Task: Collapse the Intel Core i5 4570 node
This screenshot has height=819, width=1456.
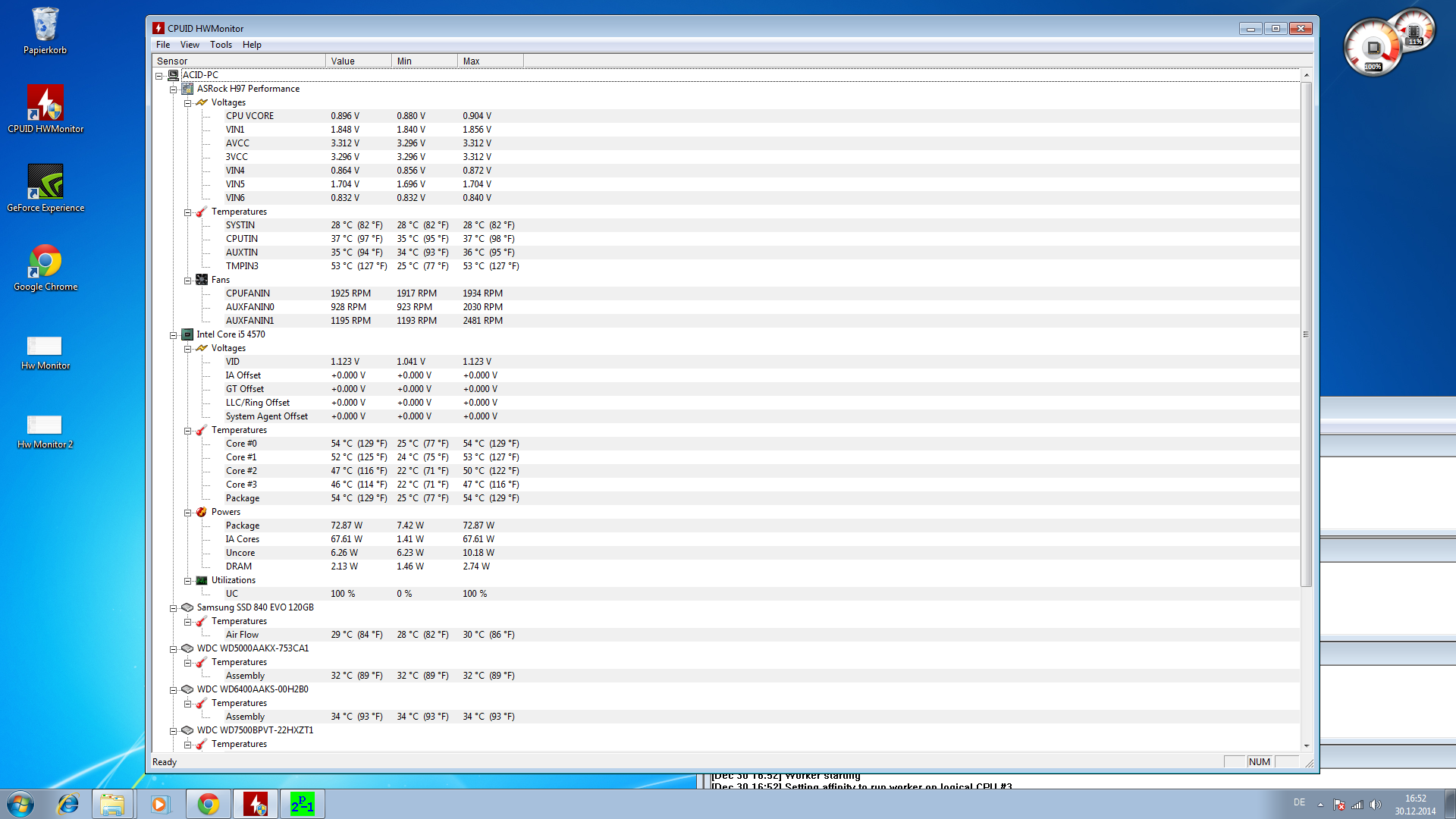Action: (174, 335)
